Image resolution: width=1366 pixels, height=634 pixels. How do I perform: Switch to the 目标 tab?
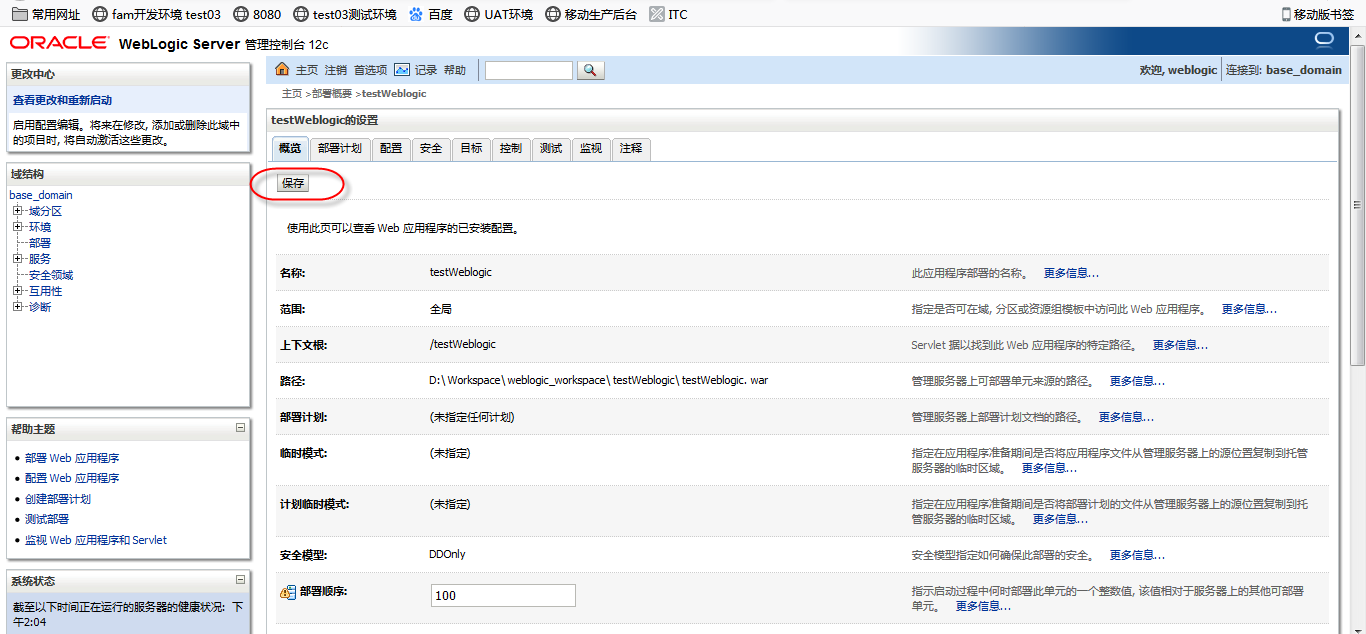pyautogui.click(x=471, y=148)
